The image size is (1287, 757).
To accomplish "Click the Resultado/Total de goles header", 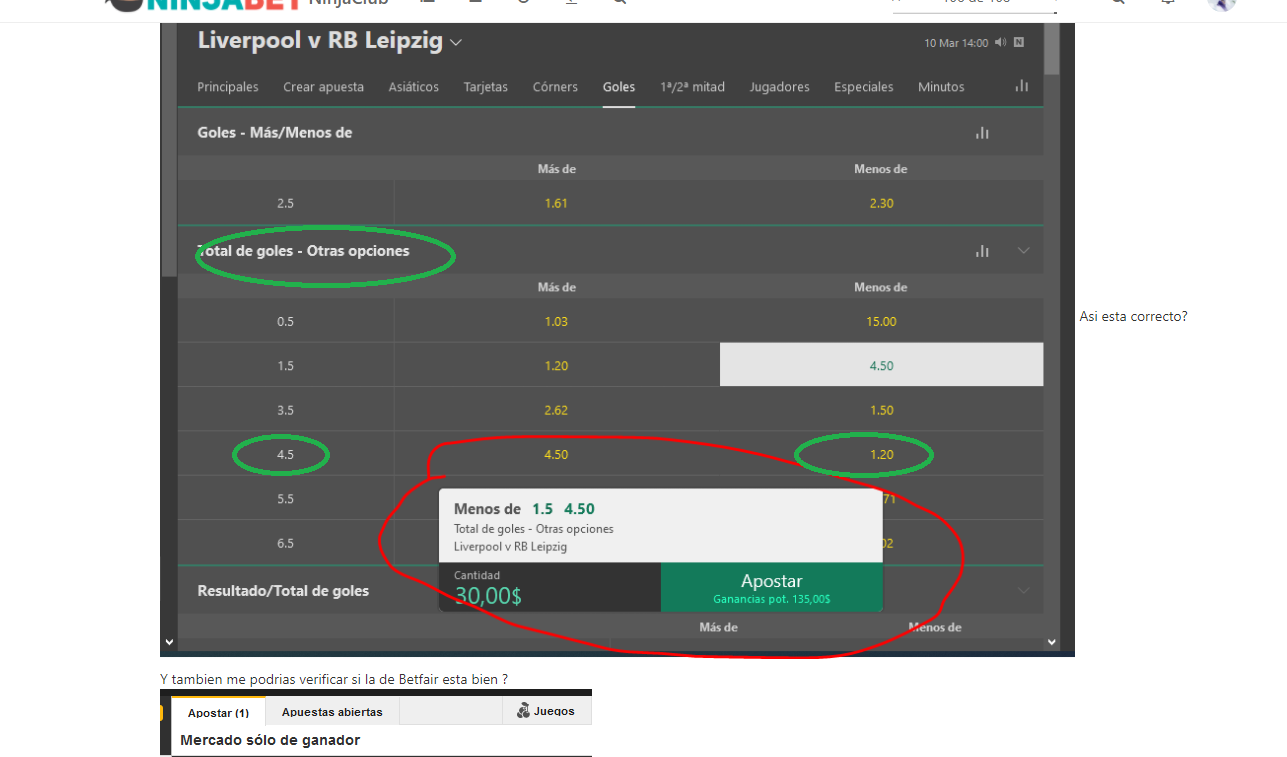I will click(283, 591).
